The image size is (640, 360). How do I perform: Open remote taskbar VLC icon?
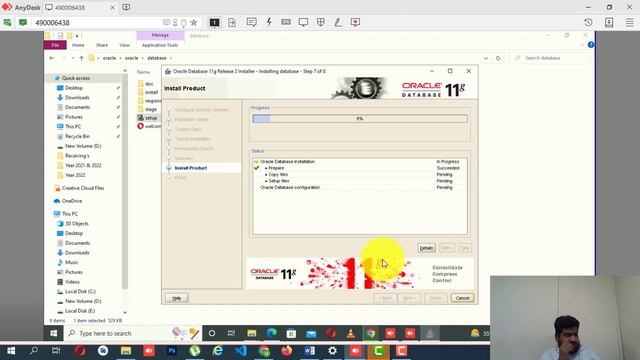pos(351,333)
